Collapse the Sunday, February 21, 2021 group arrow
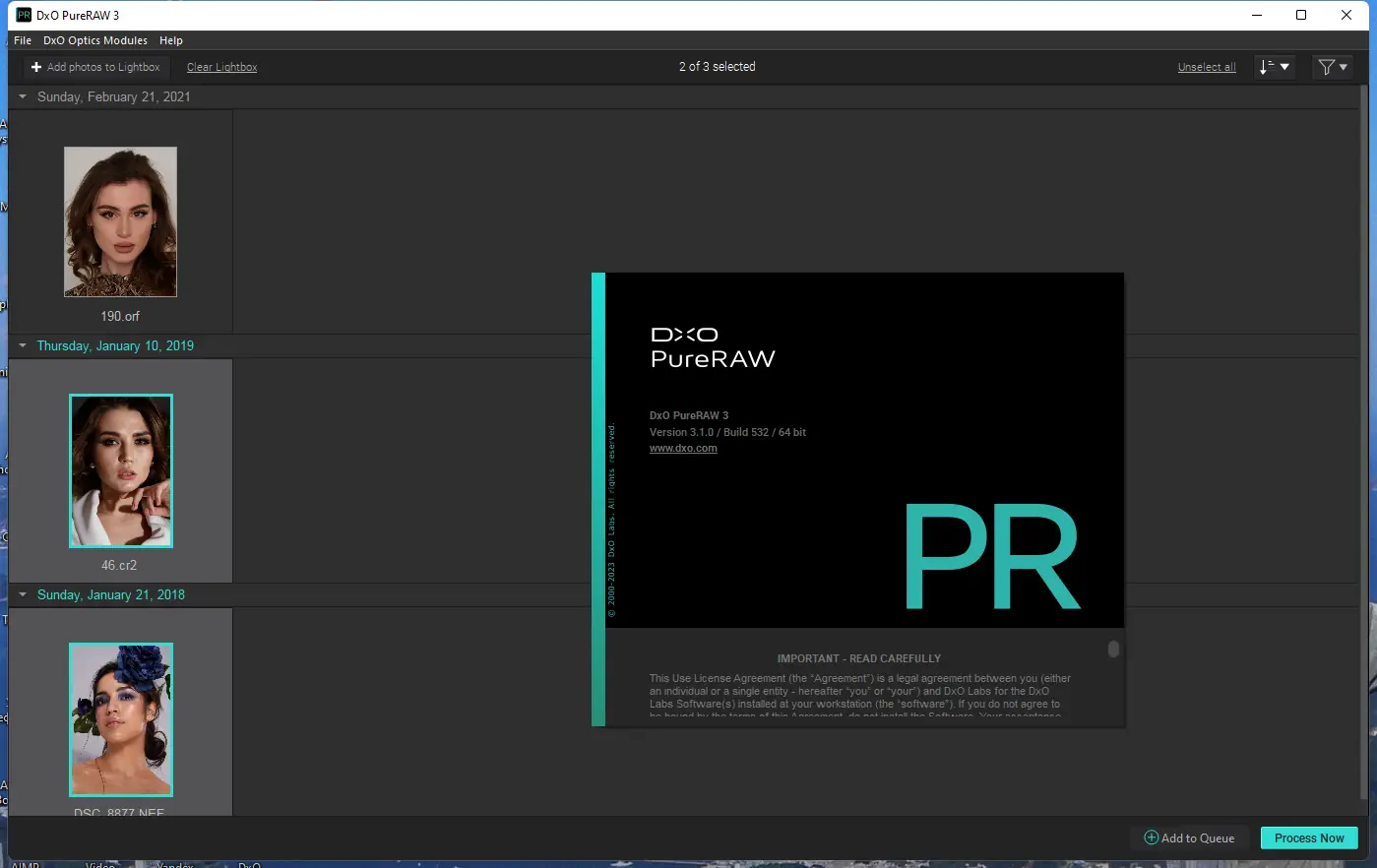The height and width of the screenshot is (868, 1377). tap(23, 96)
